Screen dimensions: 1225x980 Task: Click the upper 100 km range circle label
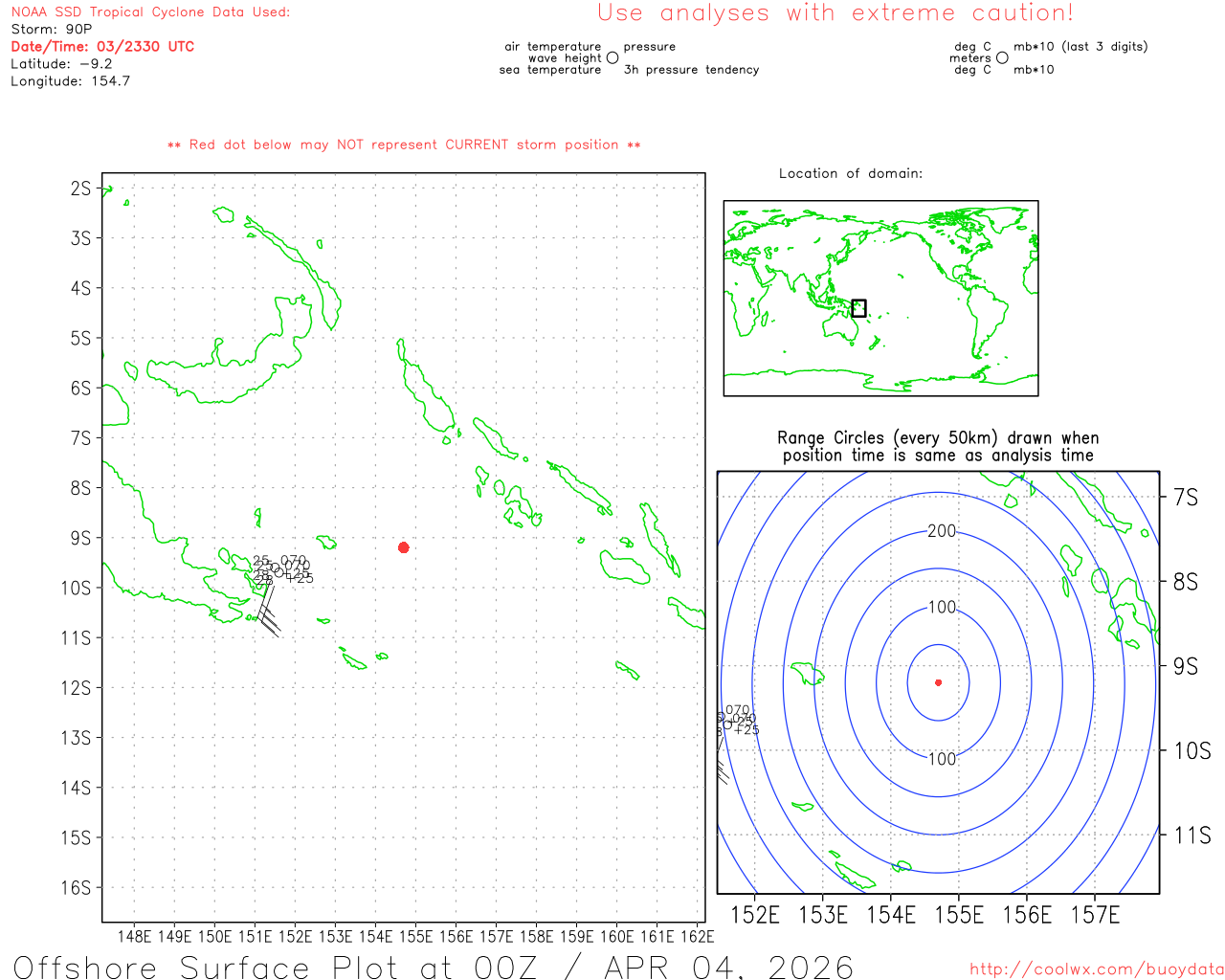(942, 608)
